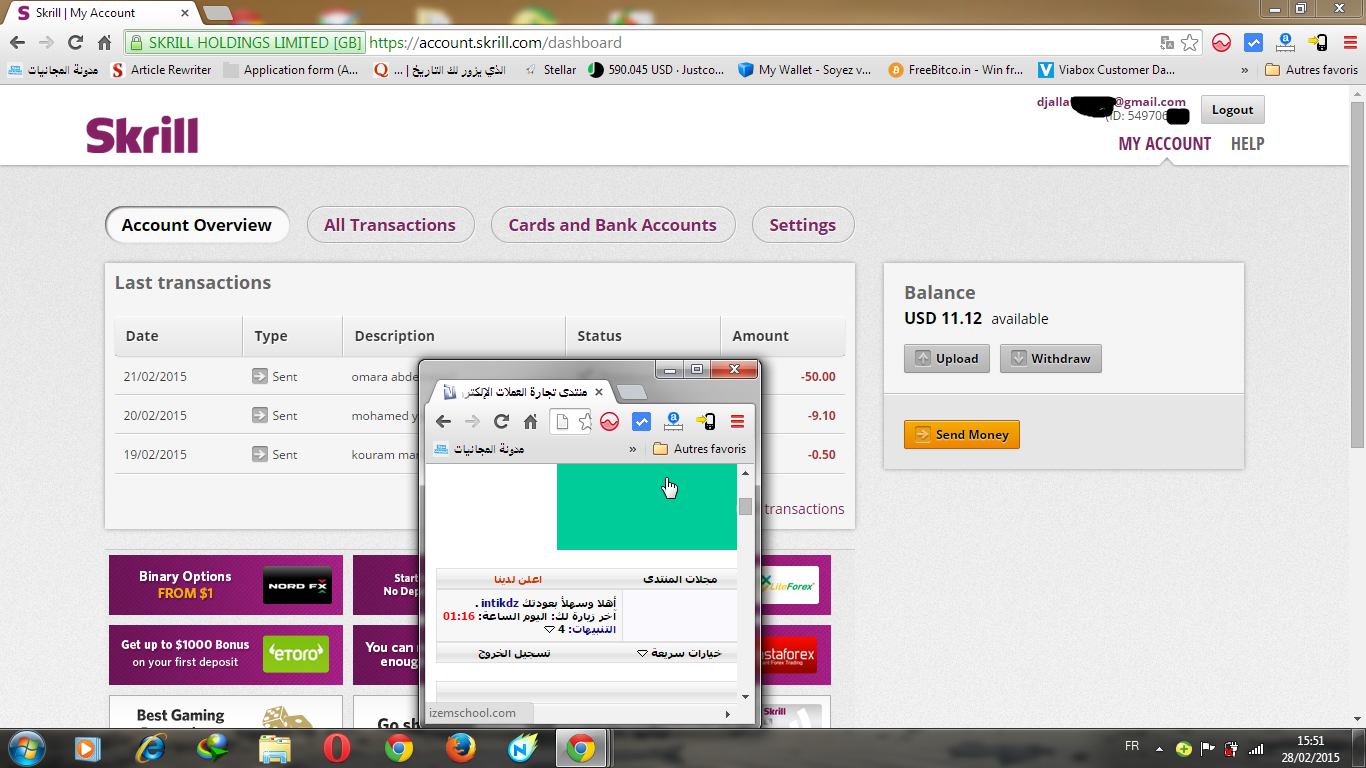This screenshot has height=768, width=1366.
Task: Click the popup window's vertical scrollbar thumb
Action: pyautogui.click(x=745, y=506)
